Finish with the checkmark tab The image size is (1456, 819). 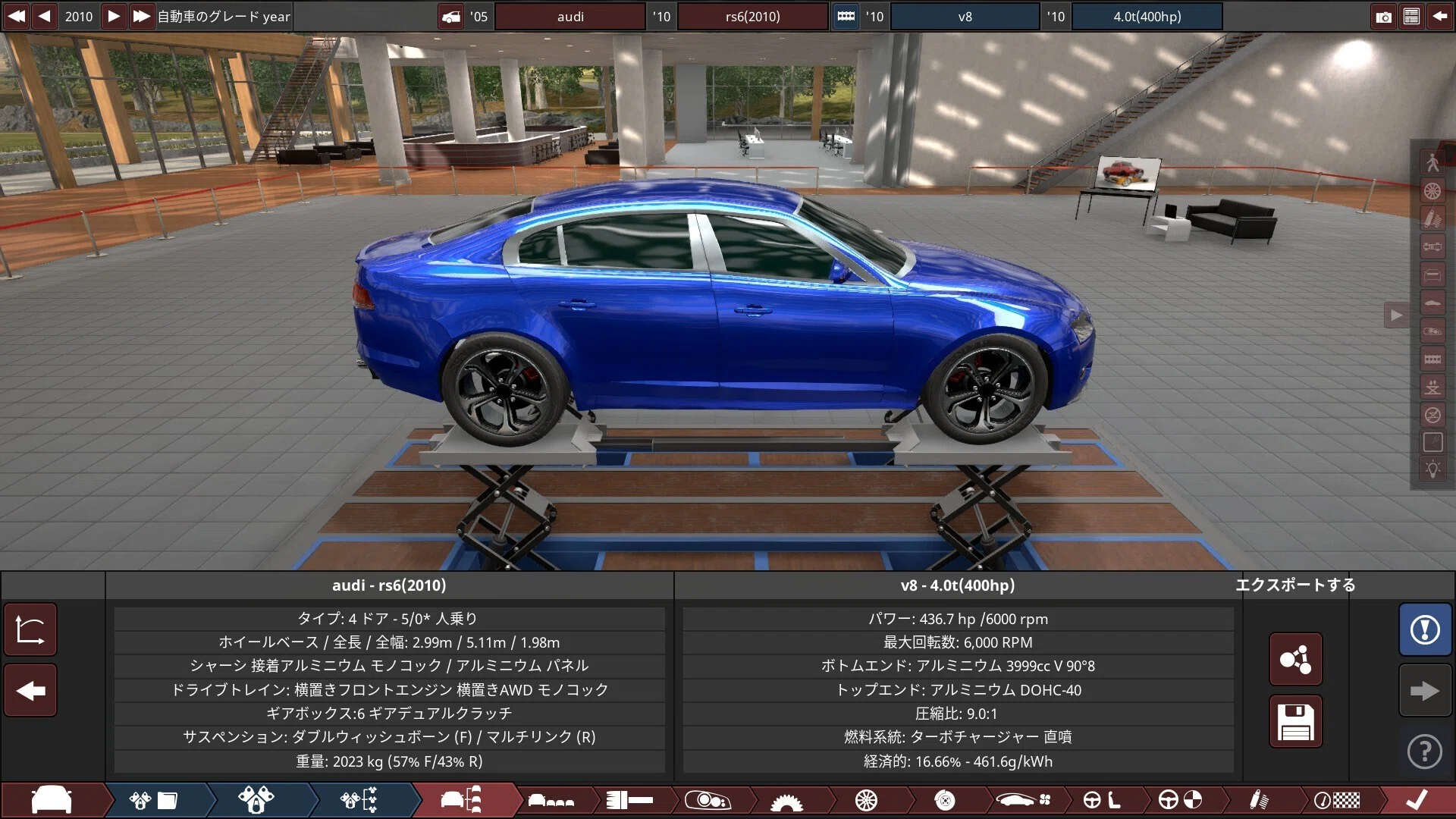coord(1417,800)
